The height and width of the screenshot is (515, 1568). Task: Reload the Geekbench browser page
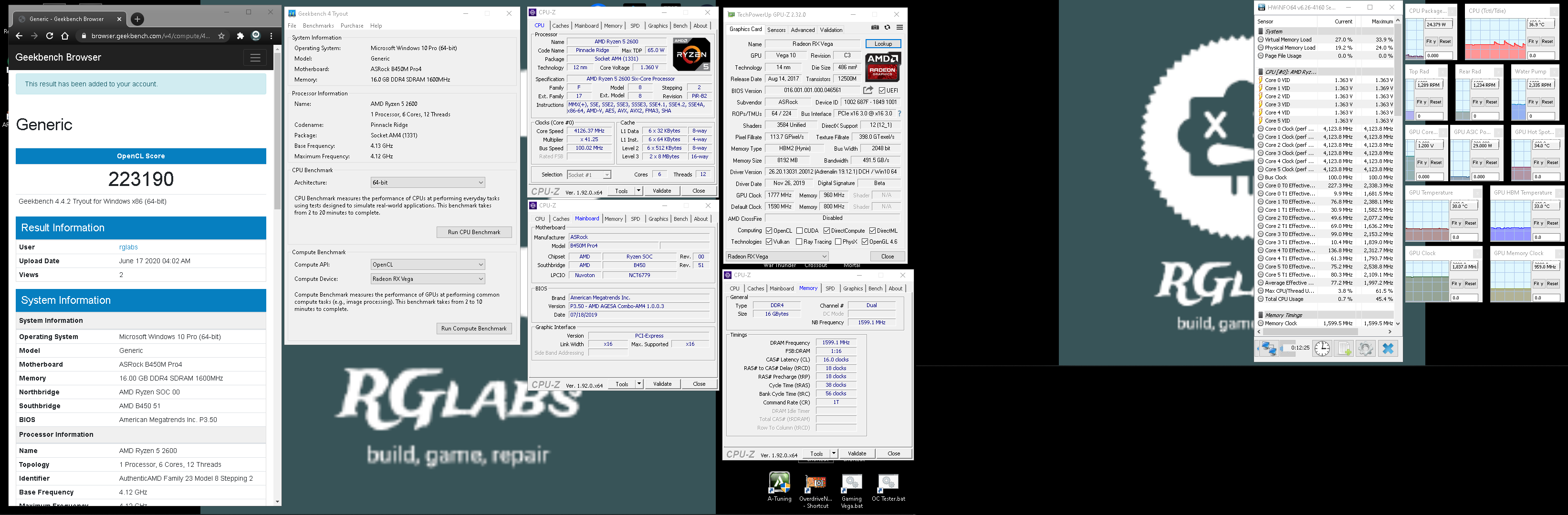[49, 36]
